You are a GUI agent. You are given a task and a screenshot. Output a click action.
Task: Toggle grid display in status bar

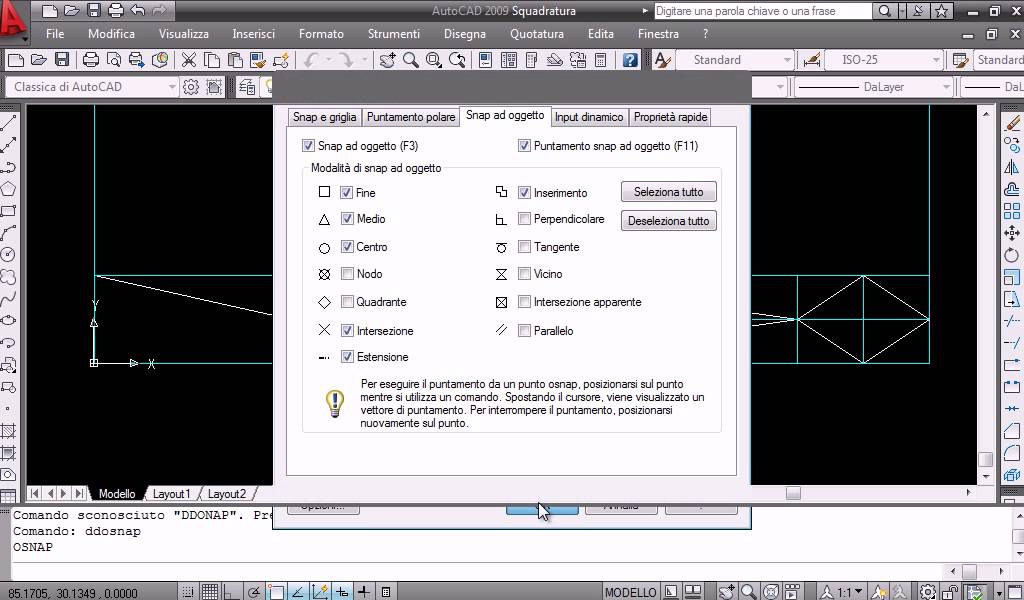(210, 592)
